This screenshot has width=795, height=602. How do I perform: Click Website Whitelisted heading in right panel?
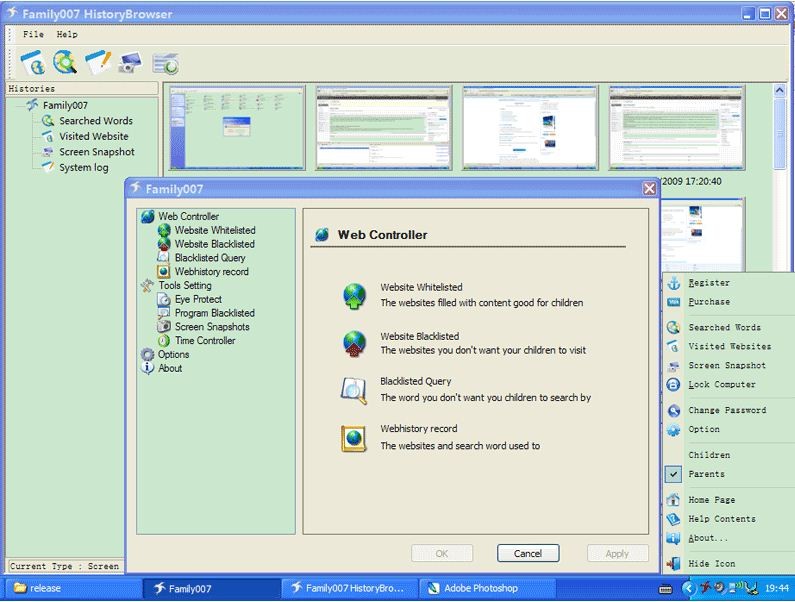tap(421, 287)
